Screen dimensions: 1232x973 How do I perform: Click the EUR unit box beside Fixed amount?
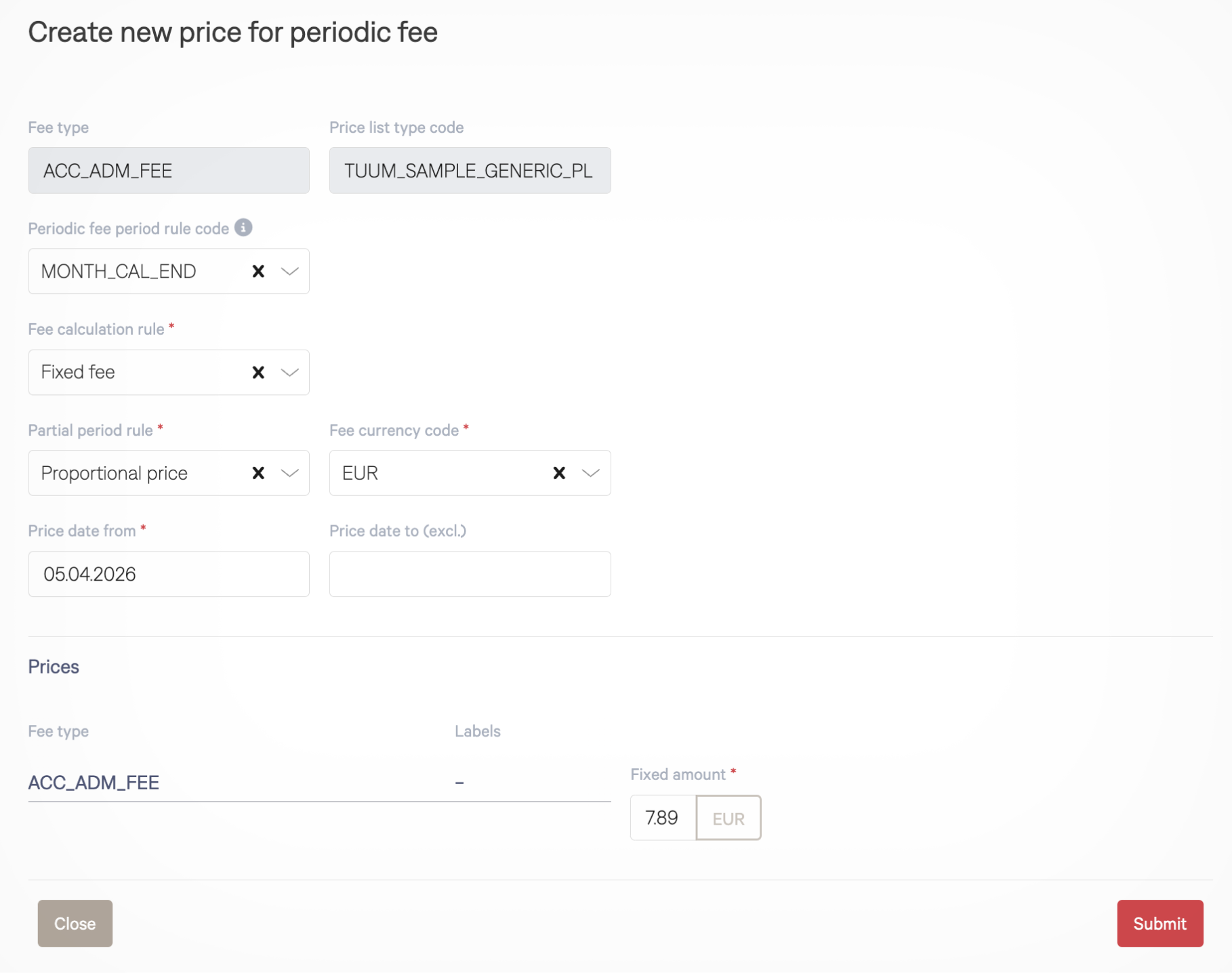pyautogui.click(x=728, y=818)
